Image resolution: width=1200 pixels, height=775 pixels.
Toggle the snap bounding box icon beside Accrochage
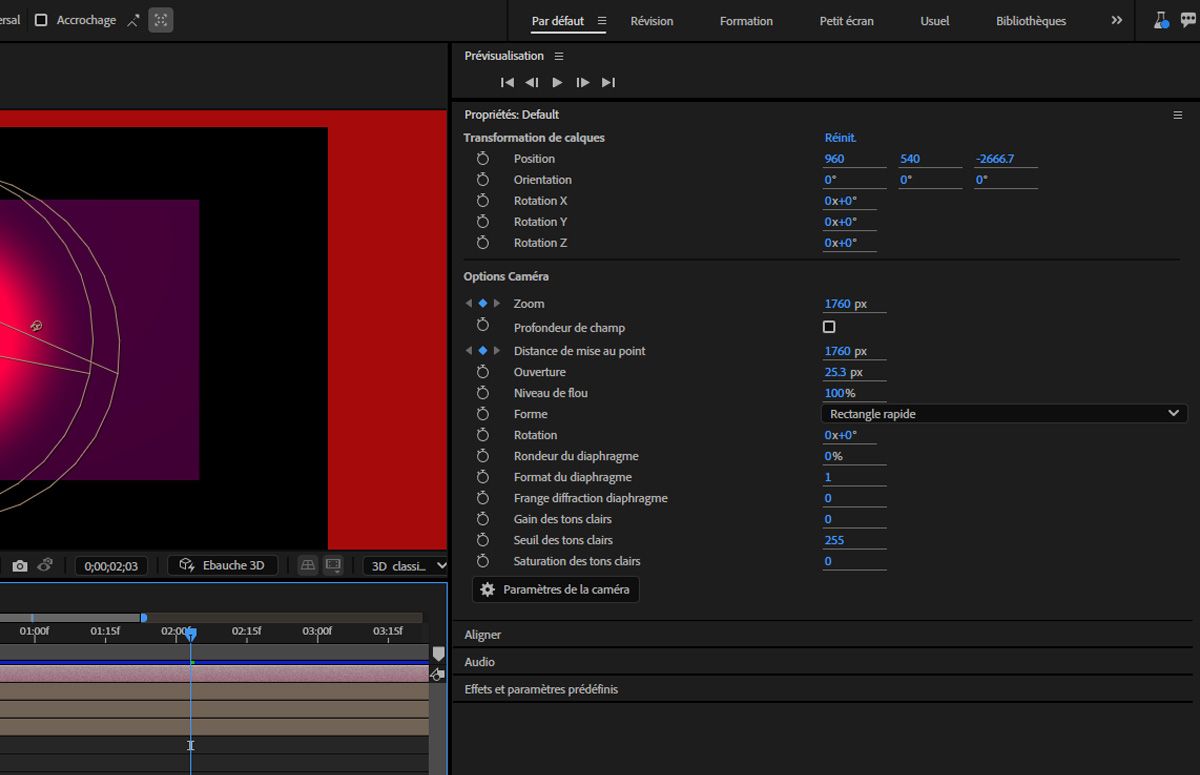[160, 20]
